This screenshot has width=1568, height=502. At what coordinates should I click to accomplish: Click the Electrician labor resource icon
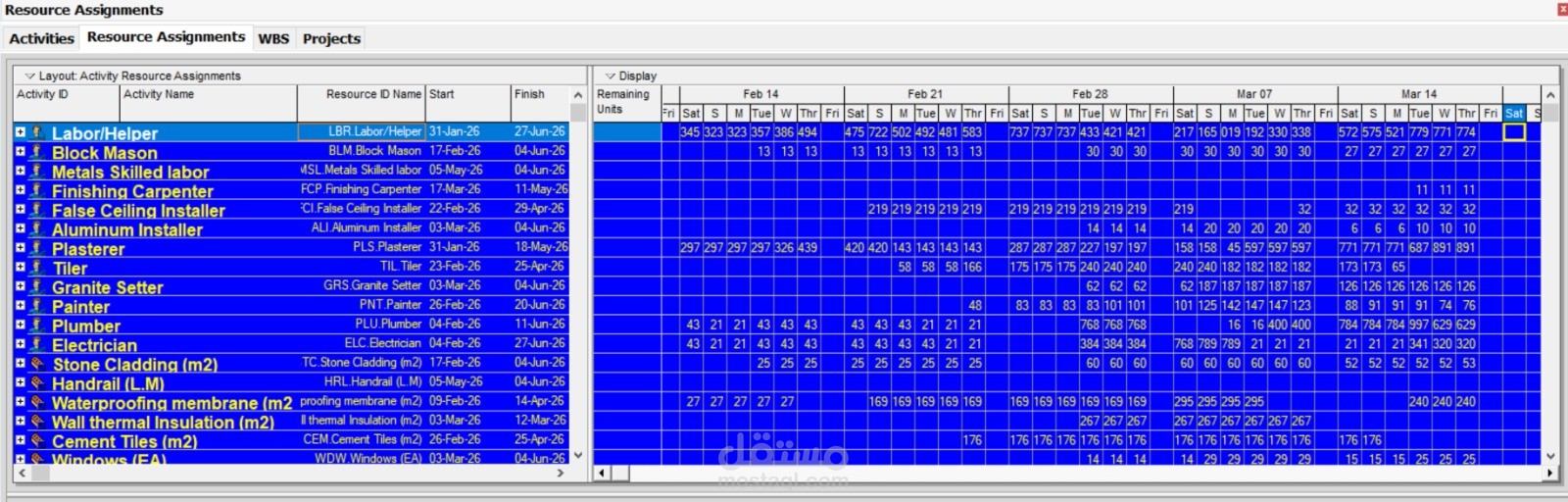[37, 344]
